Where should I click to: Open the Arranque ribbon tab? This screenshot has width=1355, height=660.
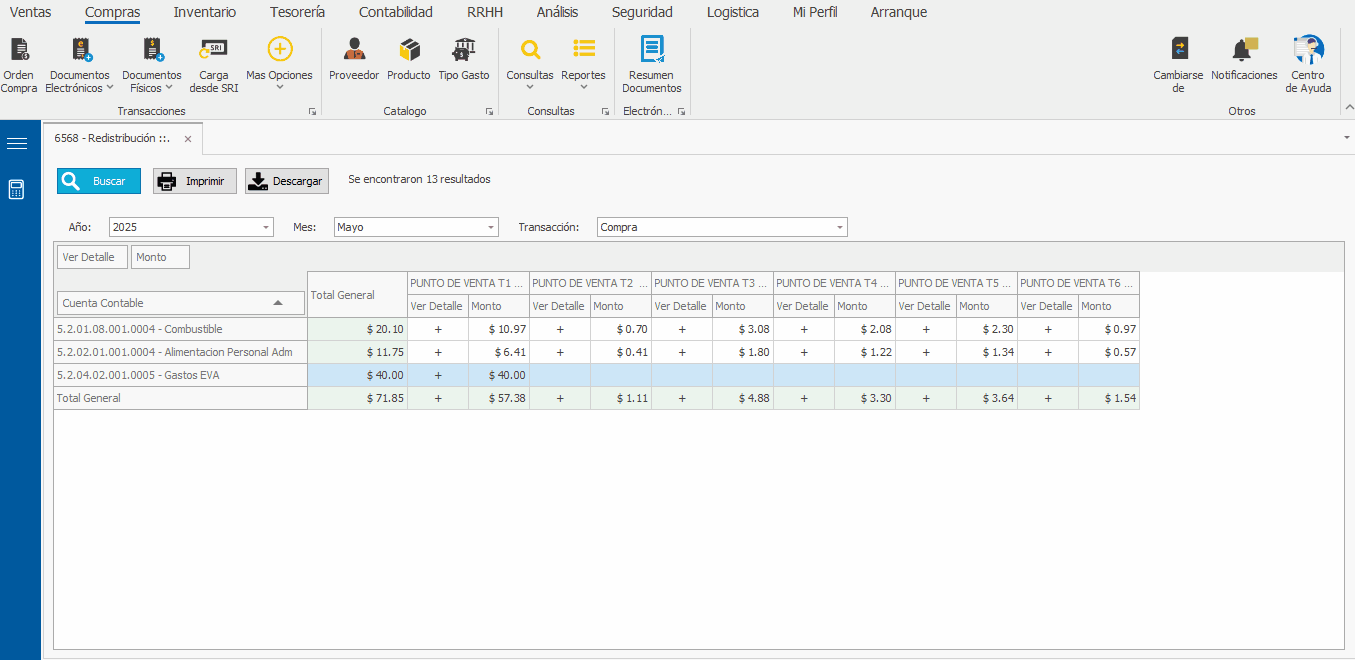click(899, 12)
